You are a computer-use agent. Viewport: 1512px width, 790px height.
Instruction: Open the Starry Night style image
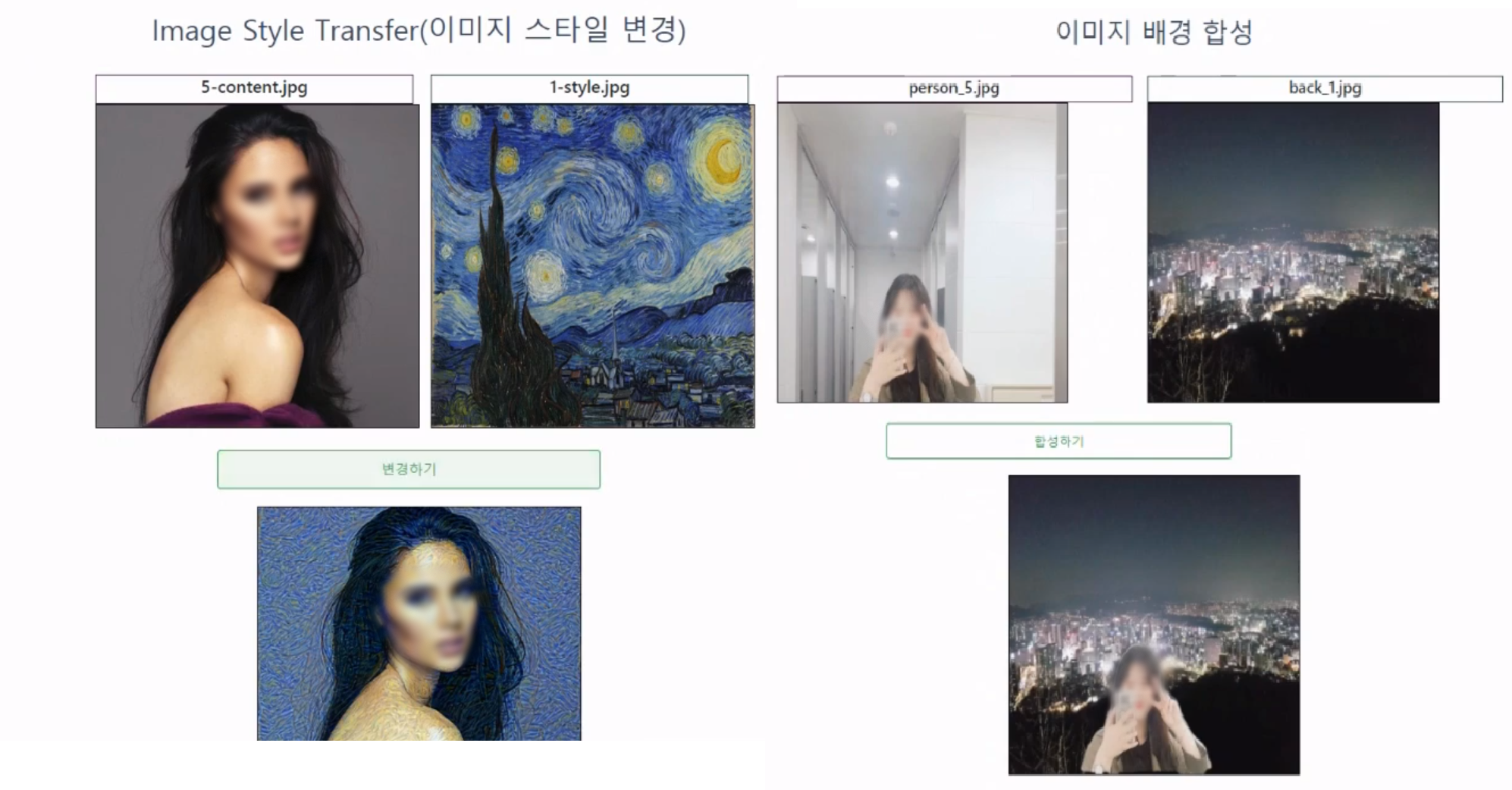pyautogui.click(x=592, y=266)
